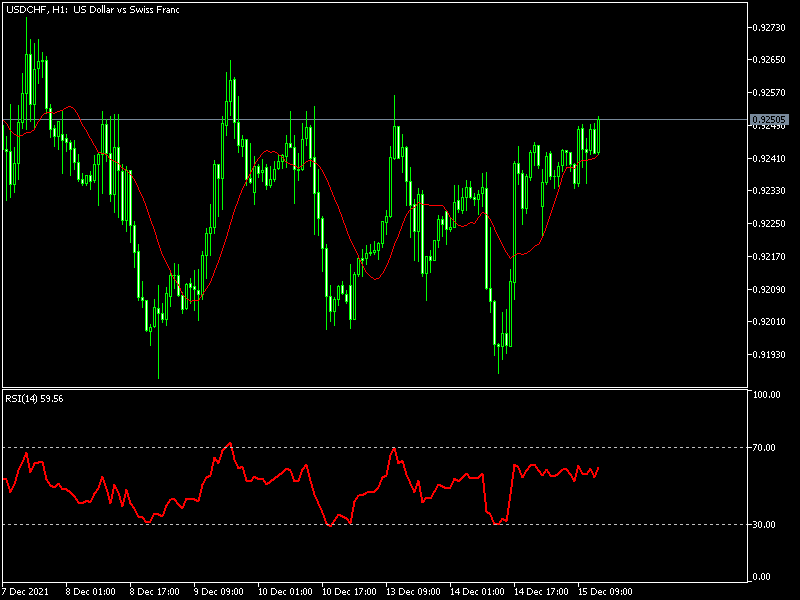The width and height of the screenshot is (800, 600).
Task: Click the 14 Dec 17:00 time label
Action: [x=541, y=592]
